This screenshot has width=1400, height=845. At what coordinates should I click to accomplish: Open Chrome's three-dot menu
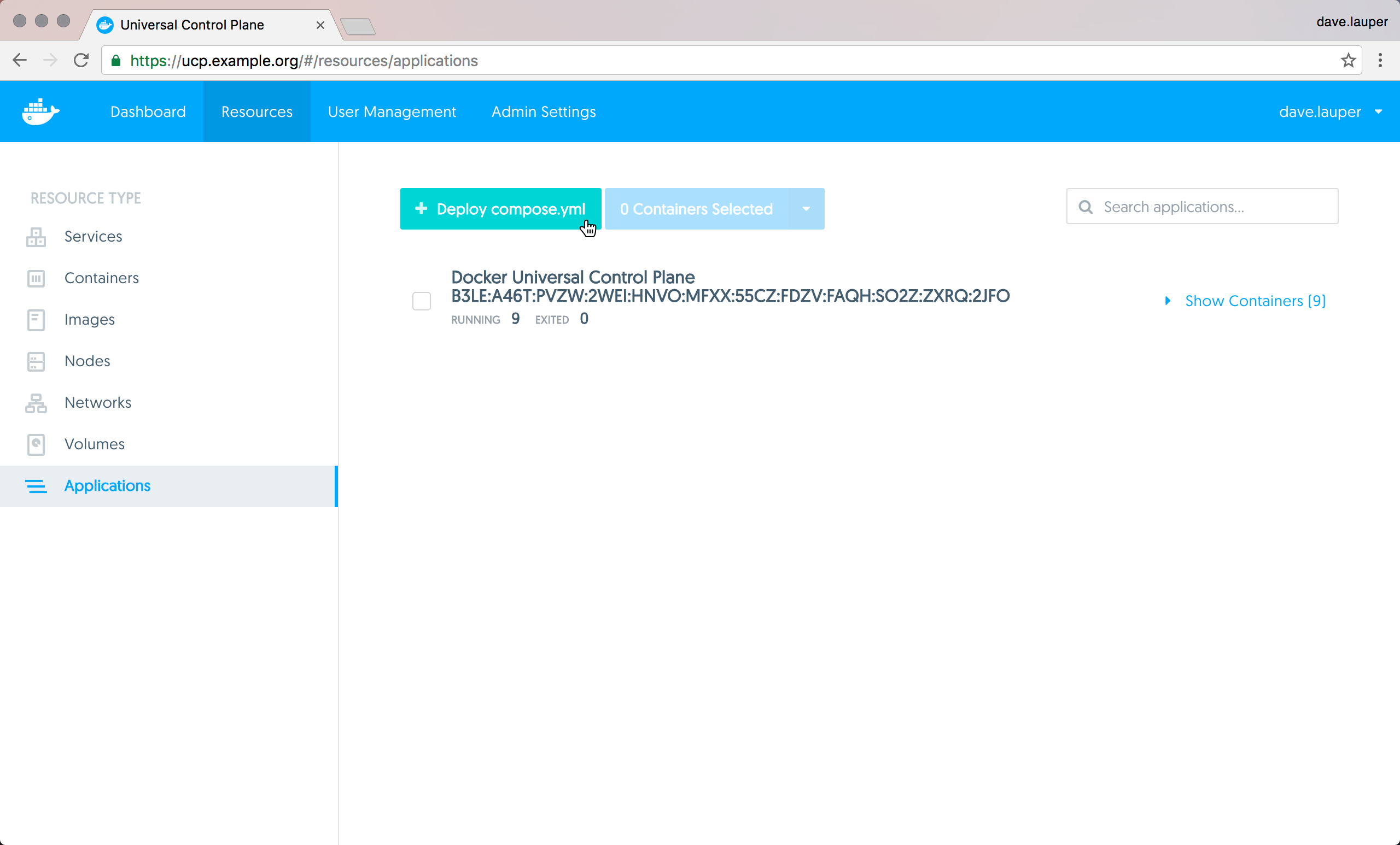[1380, 60]
